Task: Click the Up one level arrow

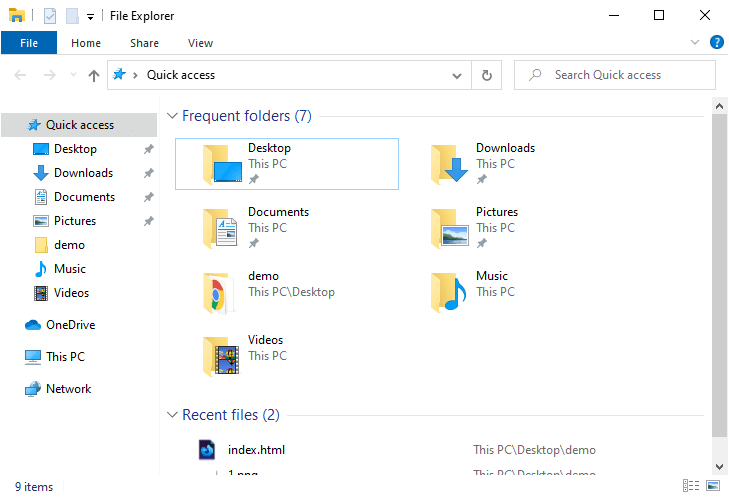Action: point(94,75)
